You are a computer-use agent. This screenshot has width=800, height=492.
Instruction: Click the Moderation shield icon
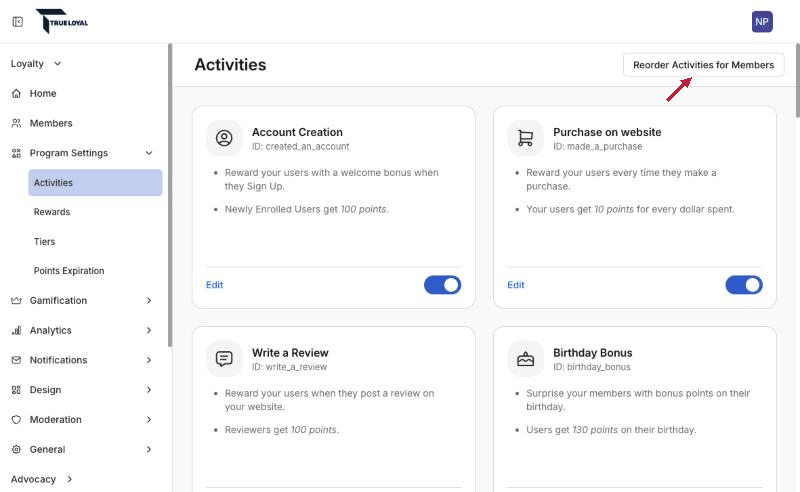coord(16,420)
